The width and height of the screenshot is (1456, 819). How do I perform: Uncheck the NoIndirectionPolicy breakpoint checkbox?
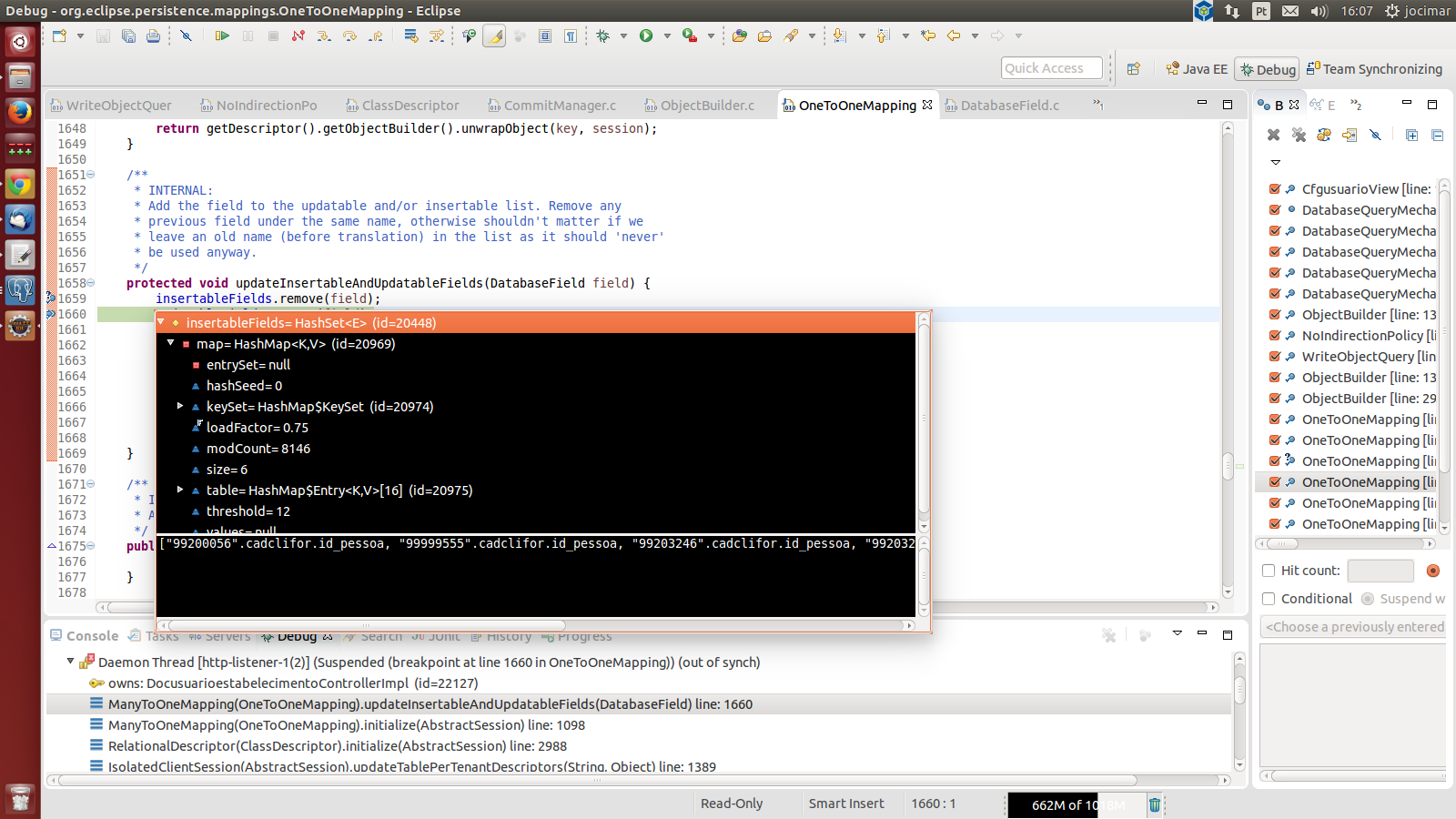pyautogui.click(x=1275, y=336)
